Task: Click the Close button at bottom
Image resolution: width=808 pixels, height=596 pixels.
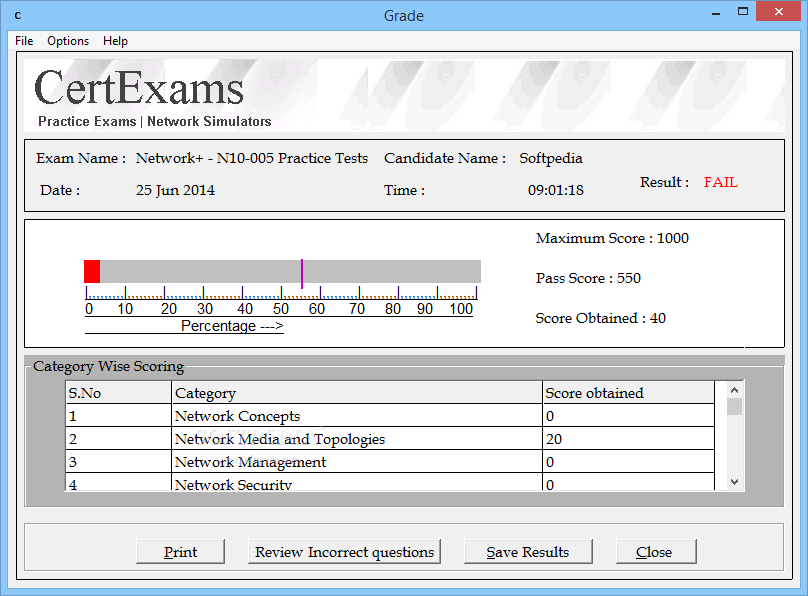Action: (656, 552)
